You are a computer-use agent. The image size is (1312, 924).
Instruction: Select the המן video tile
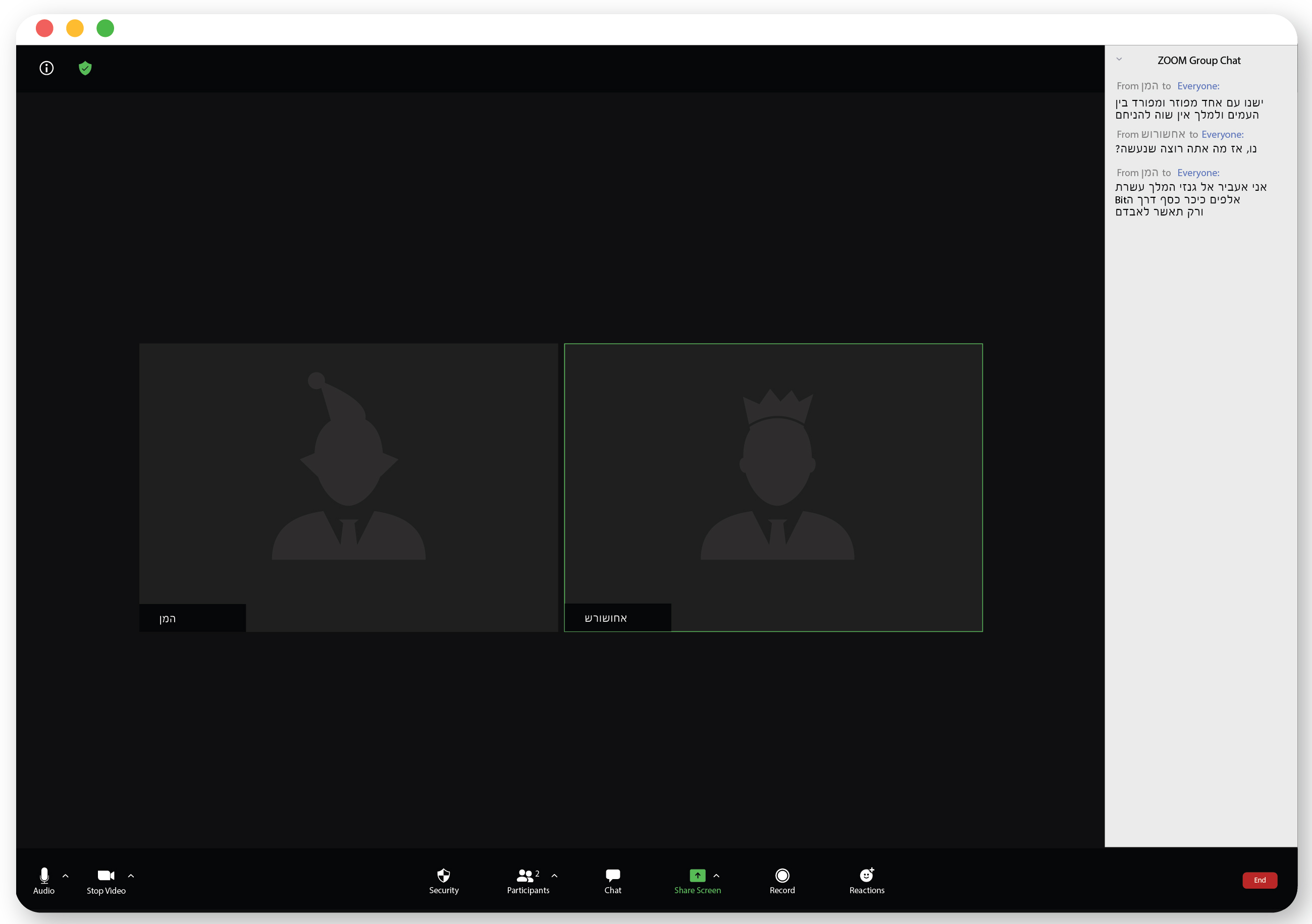[x=348, y=486]
